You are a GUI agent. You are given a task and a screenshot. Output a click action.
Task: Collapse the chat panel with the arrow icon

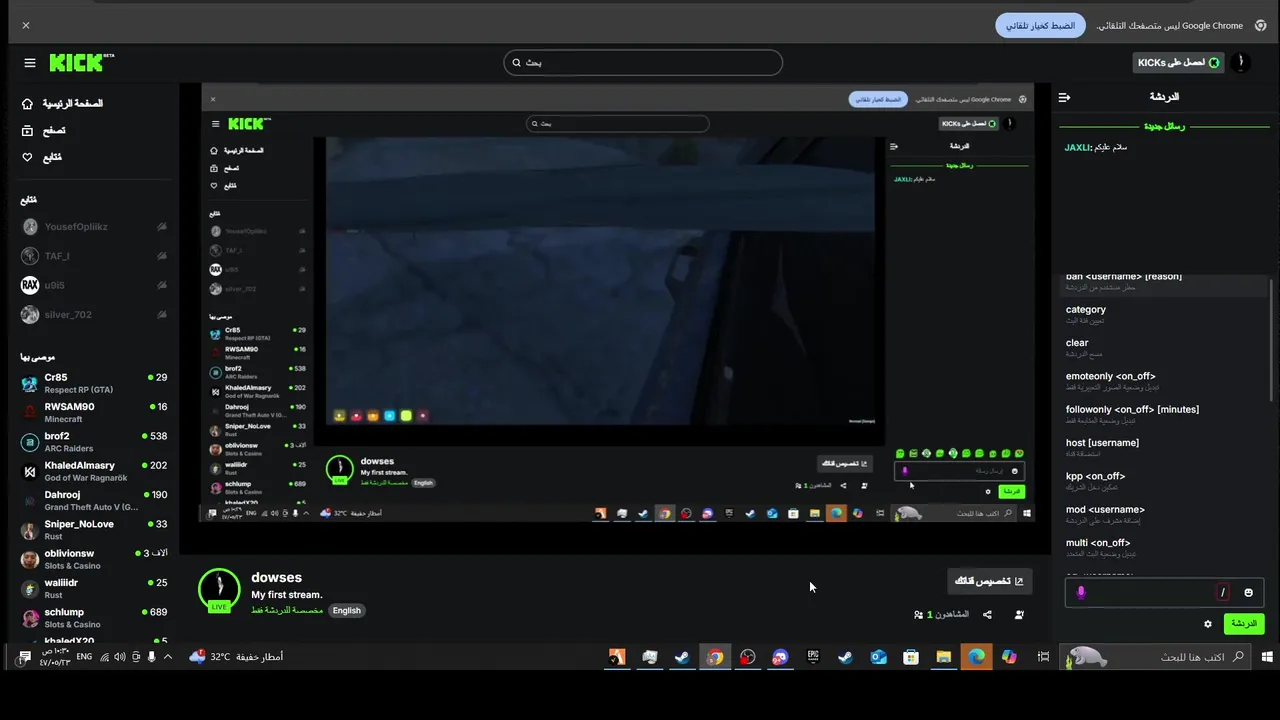pos(1064,97)
